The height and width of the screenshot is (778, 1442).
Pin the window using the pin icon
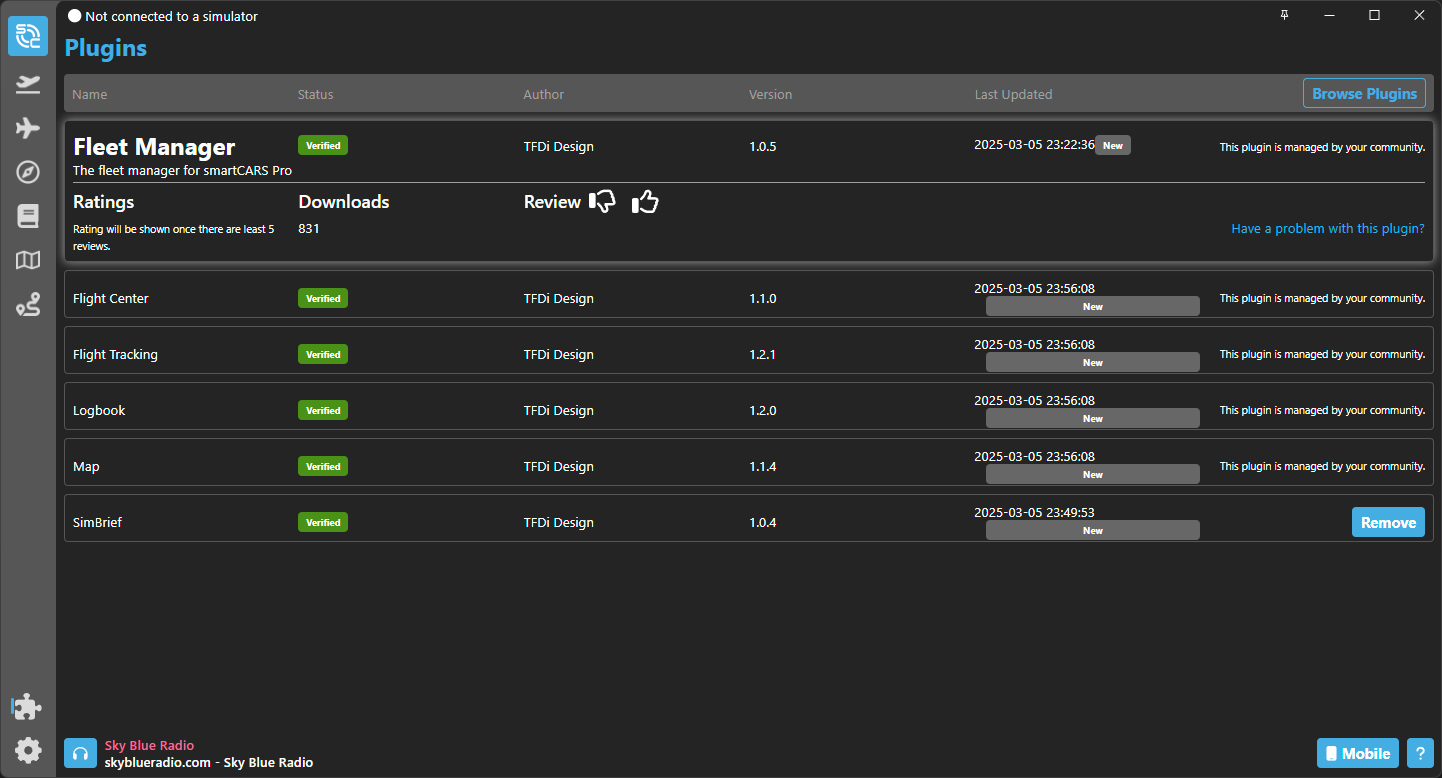(1285, 15)
